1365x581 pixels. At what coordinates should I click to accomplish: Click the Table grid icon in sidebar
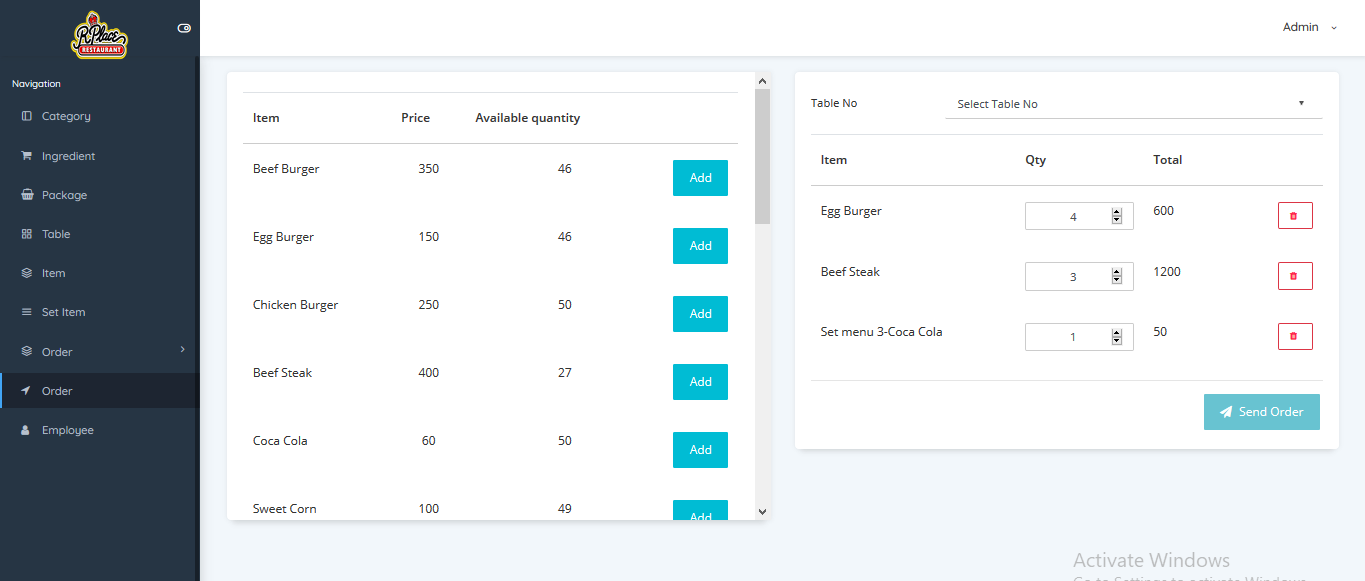point(27,234)
